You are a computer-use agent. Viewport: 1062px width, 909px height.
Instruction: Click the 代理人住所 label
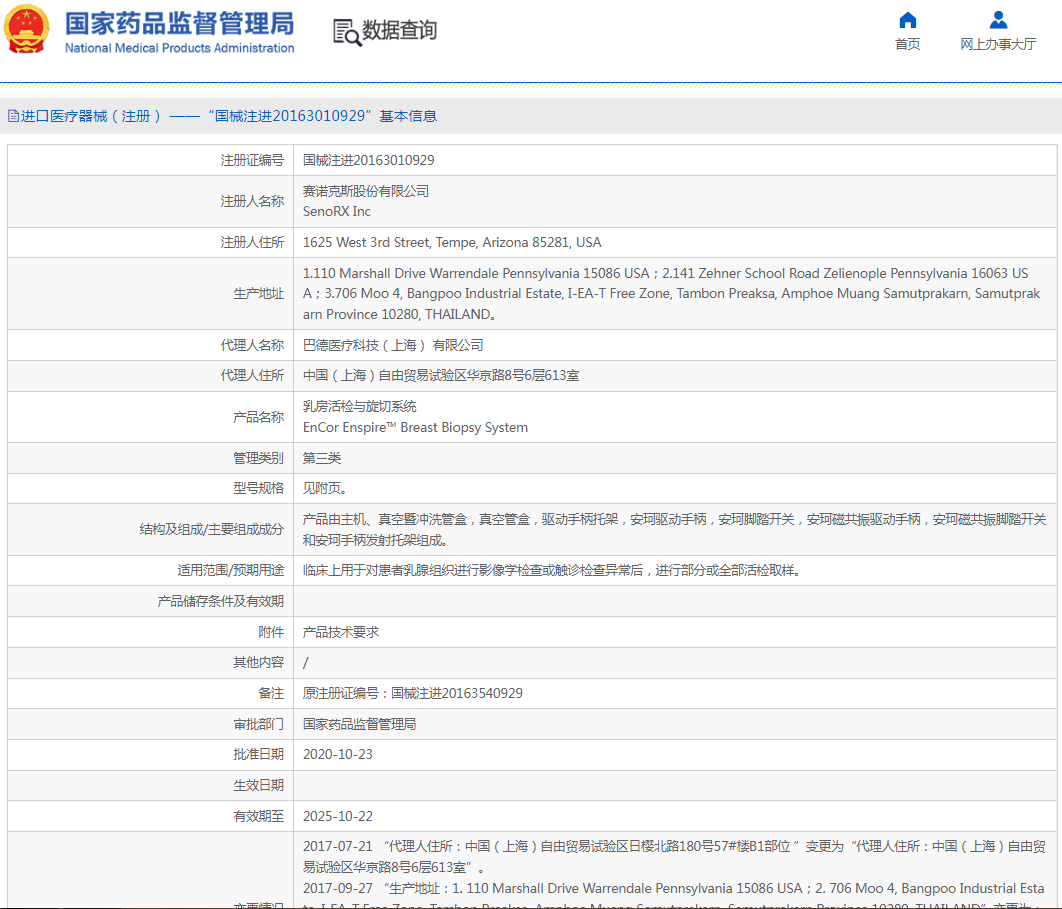point(252,375)
